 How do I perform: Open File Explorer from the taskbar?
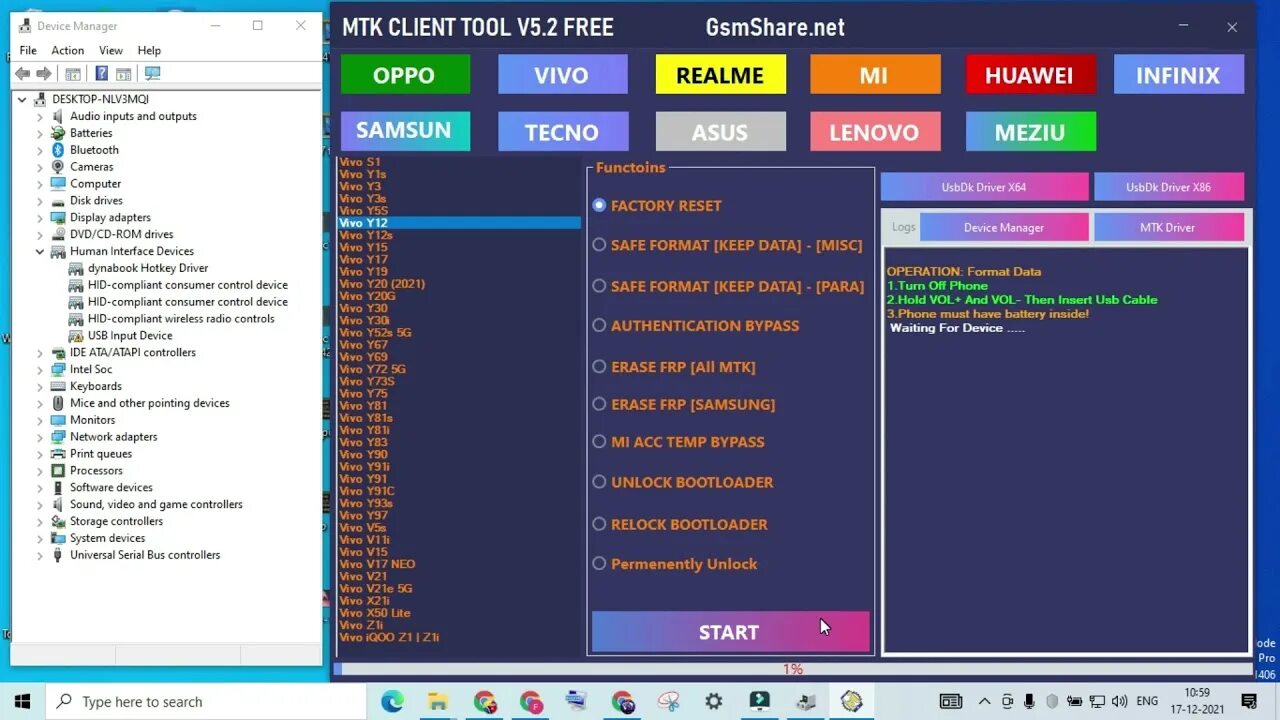[x=437, y=702]
